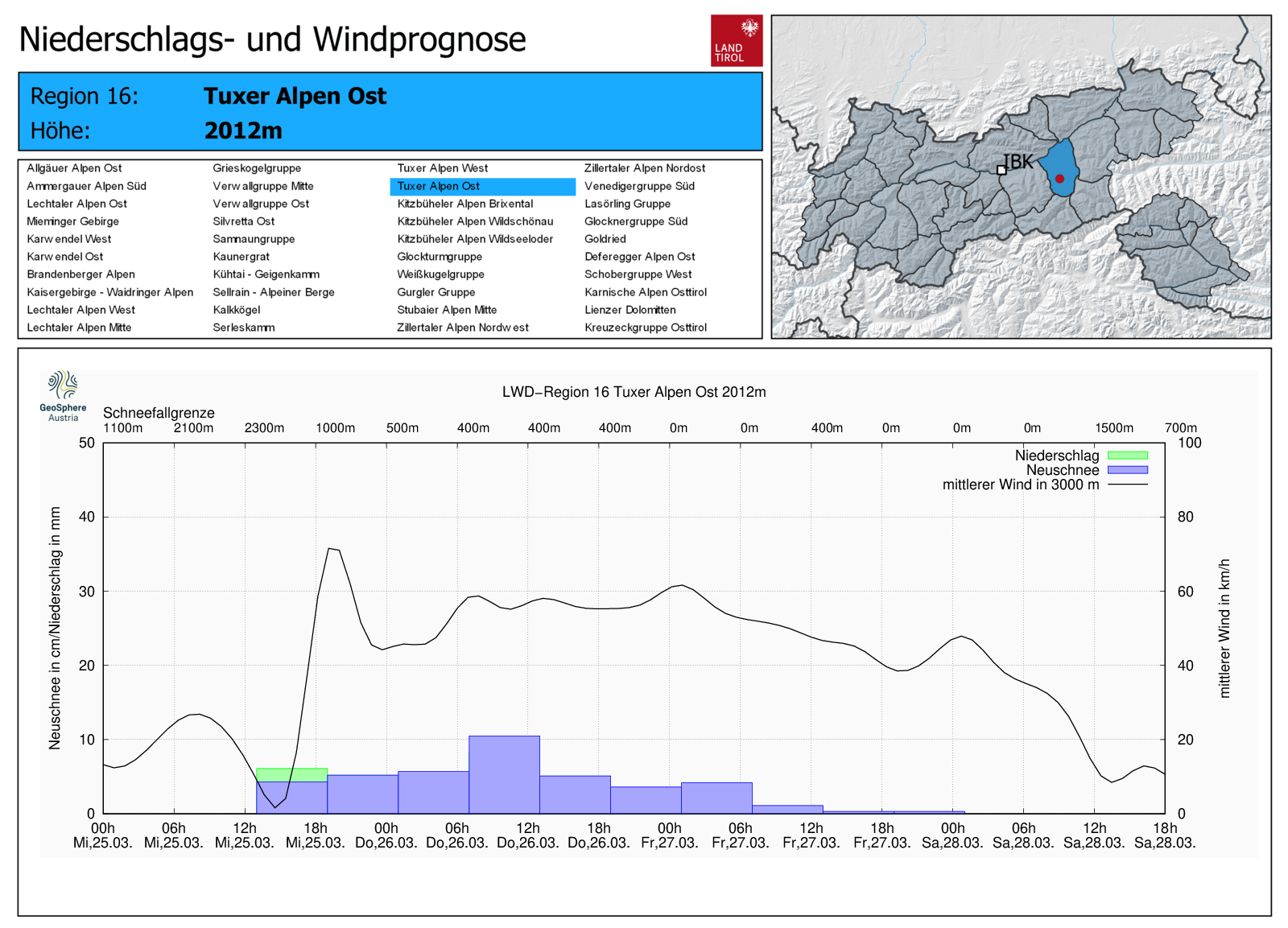
Task: Click the IBK square marker on map
Action: click(x=1001, y=170)
